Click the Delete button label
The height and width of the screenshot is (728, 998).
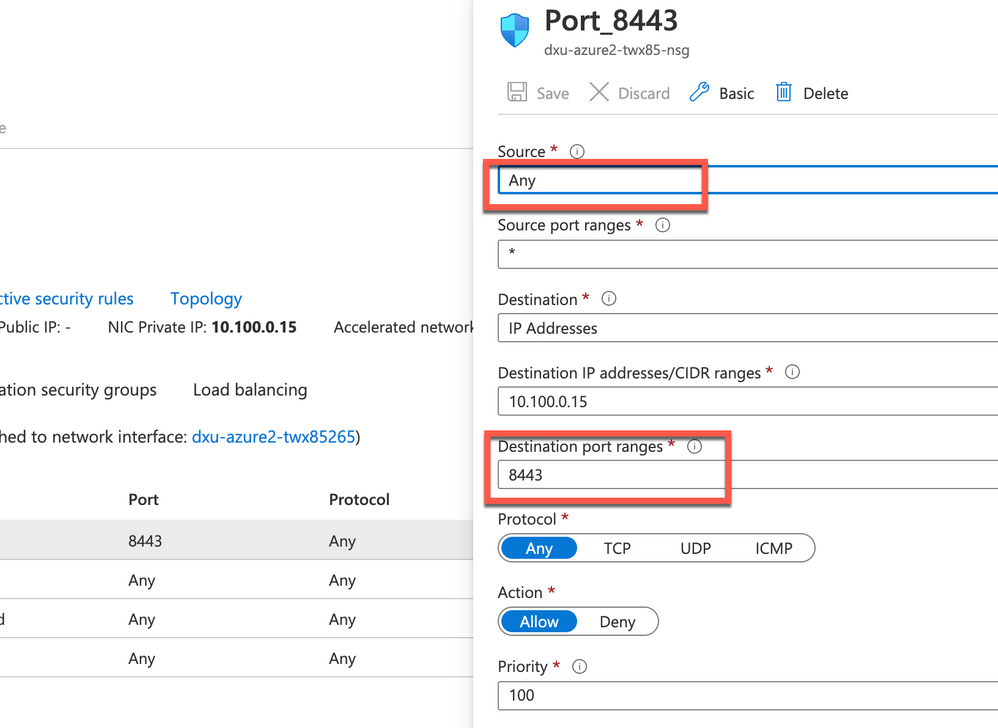[826, 94]
